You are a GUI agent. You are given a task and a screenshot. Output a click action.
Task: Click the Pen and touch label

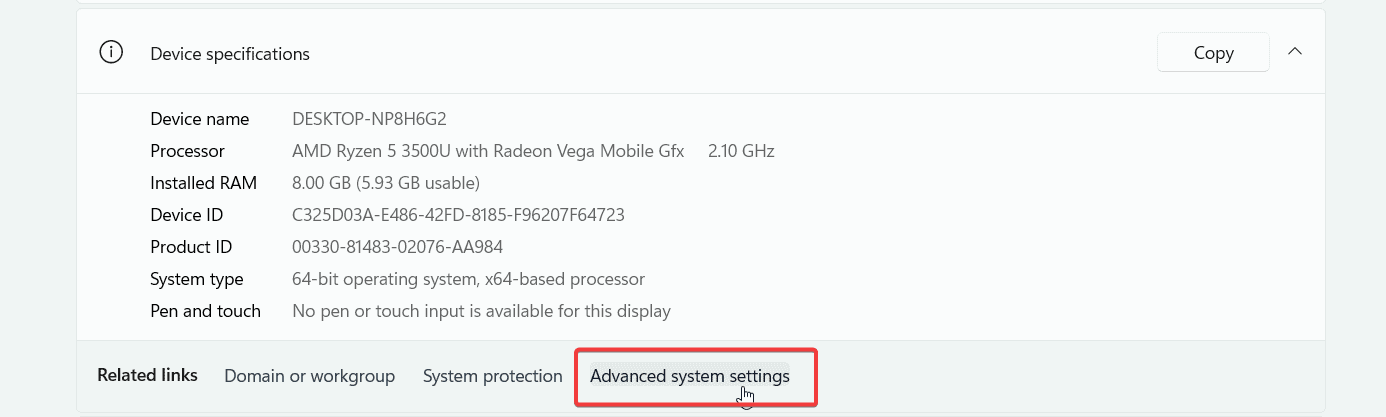click(x=205, y=311)
